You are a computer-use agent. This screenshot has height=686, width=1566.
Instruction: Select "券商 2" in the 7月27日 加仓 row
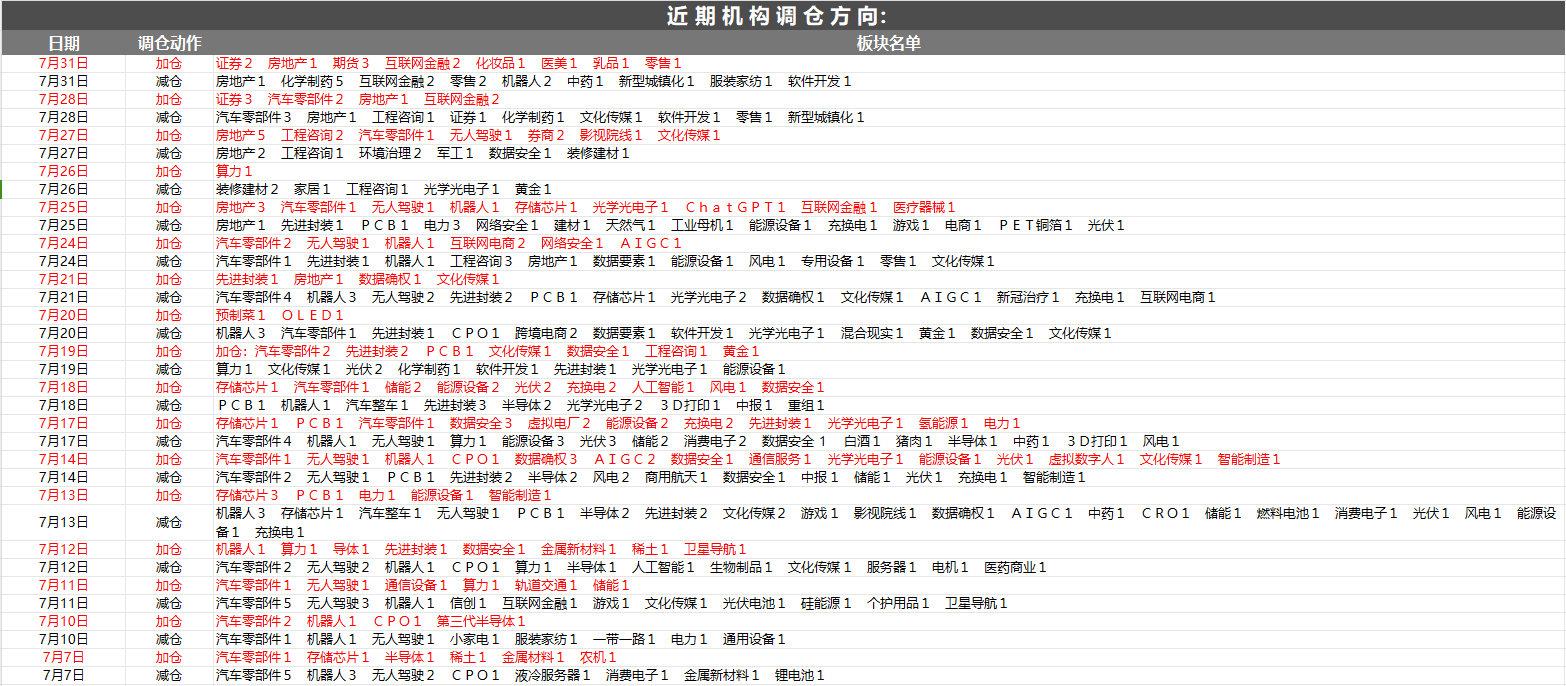point(546,135)
